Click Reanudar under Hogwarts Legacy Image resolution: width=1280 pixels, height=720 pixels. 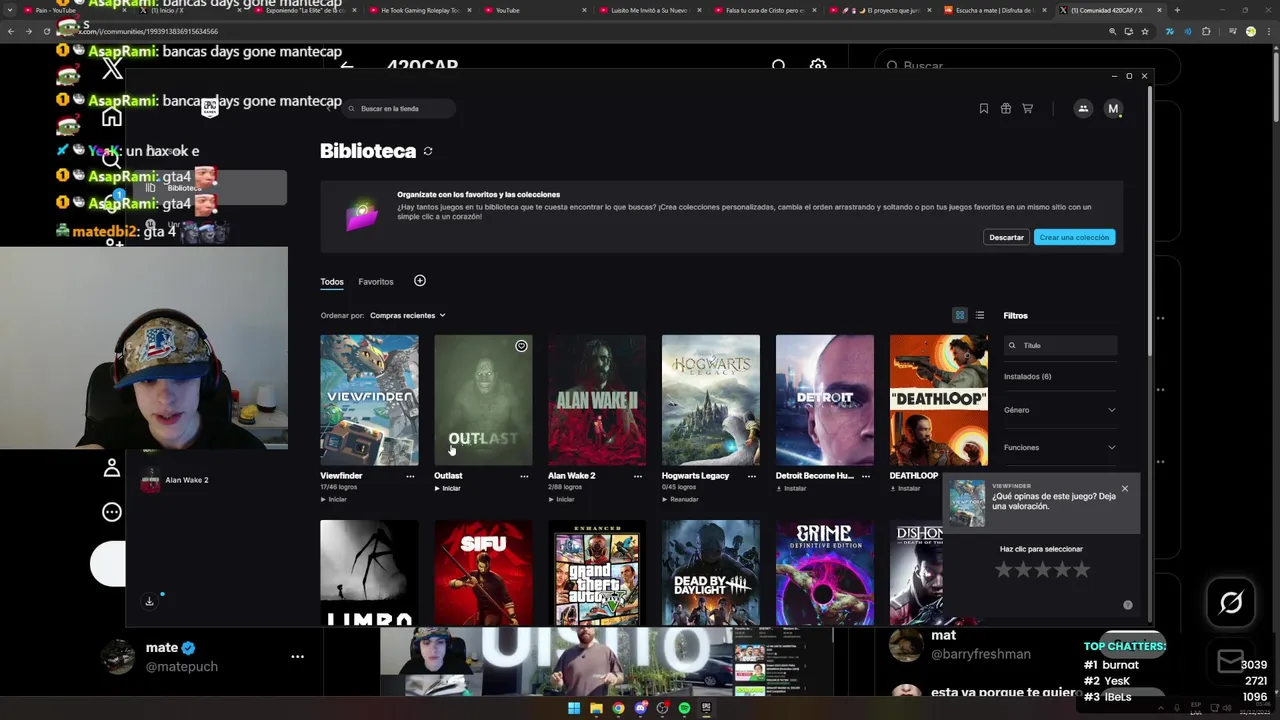click(x=680, y=499)
